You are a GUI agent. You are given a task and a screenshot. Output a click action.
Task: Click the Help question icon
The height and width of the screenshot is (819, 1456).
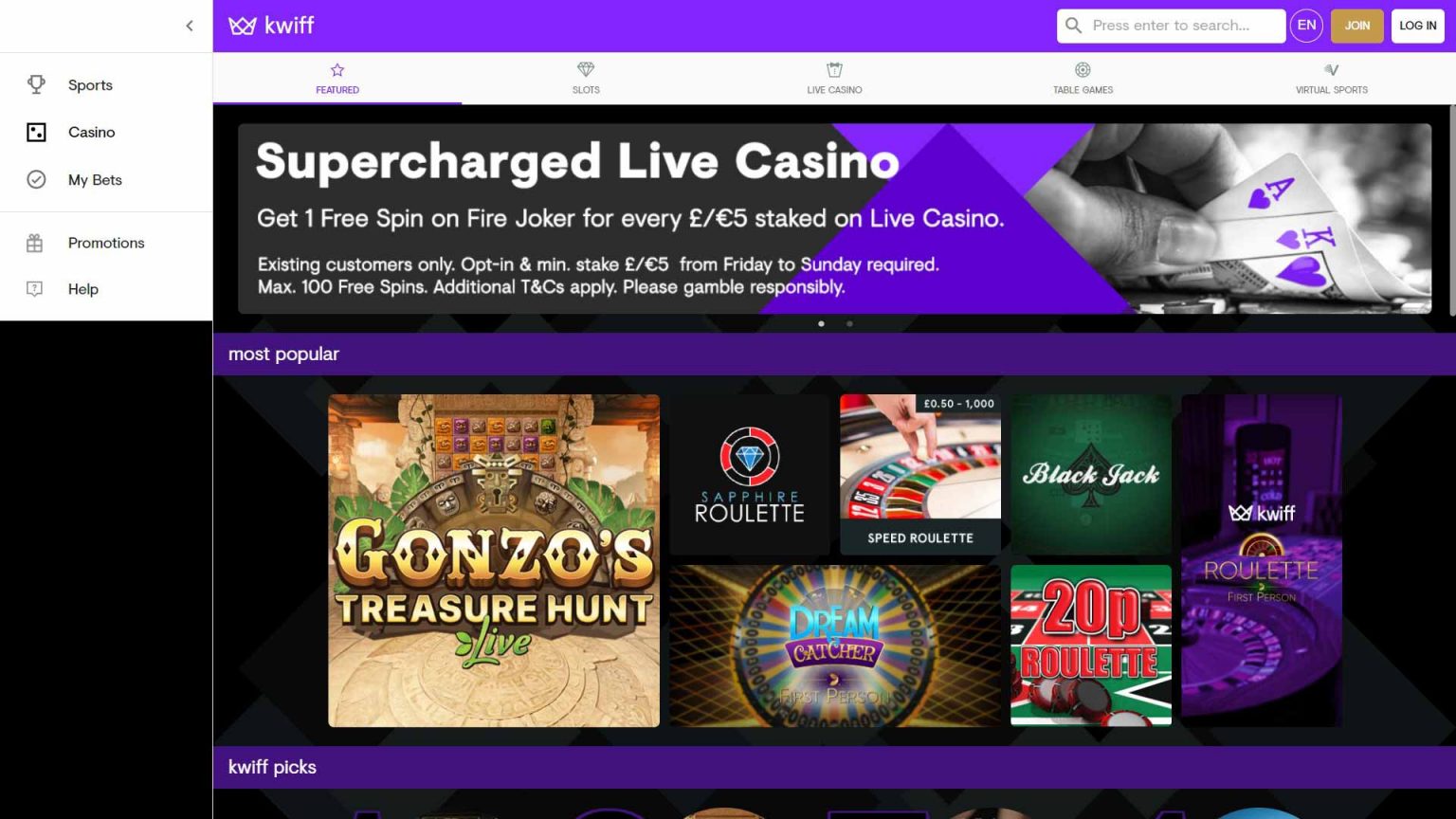tap(35, 289)
